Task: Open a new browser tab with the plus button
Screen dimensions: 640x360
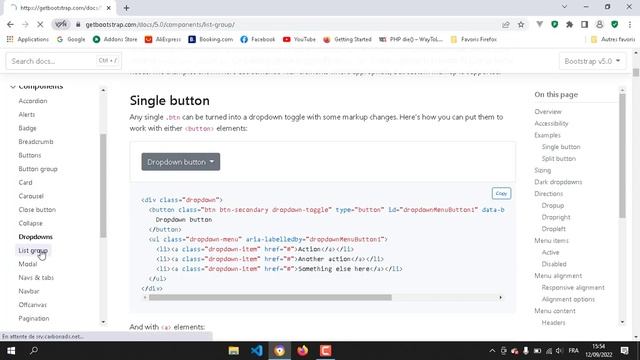Action: (127, 8)
